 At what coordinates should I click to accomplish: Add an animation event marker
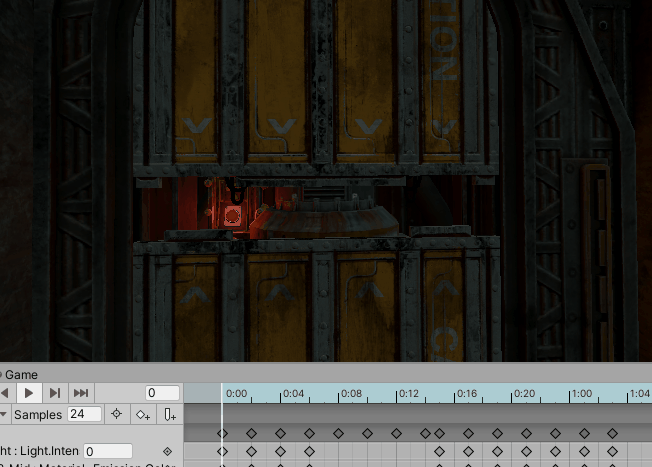pyautogui.click(x=170, y=414)
